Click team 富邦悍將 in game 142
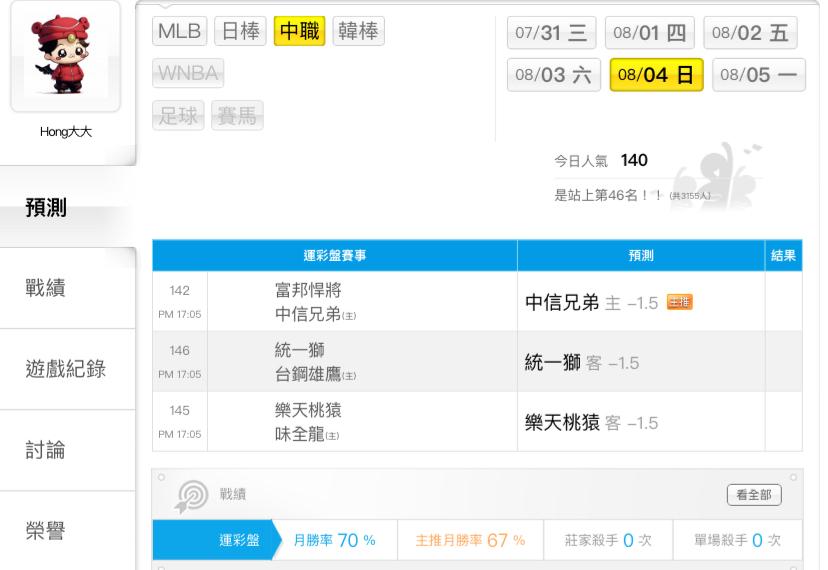Image resolution: width=828 pixels, height=570 pixels. [308, 289]
